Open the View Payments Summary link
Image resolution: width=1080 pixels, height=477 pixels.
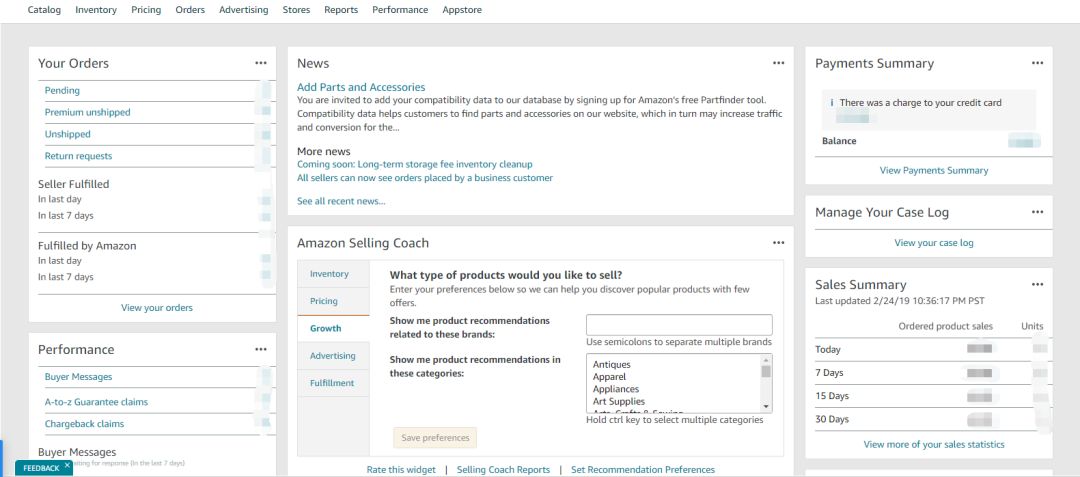pyautogui.click(x=934, y=170)
